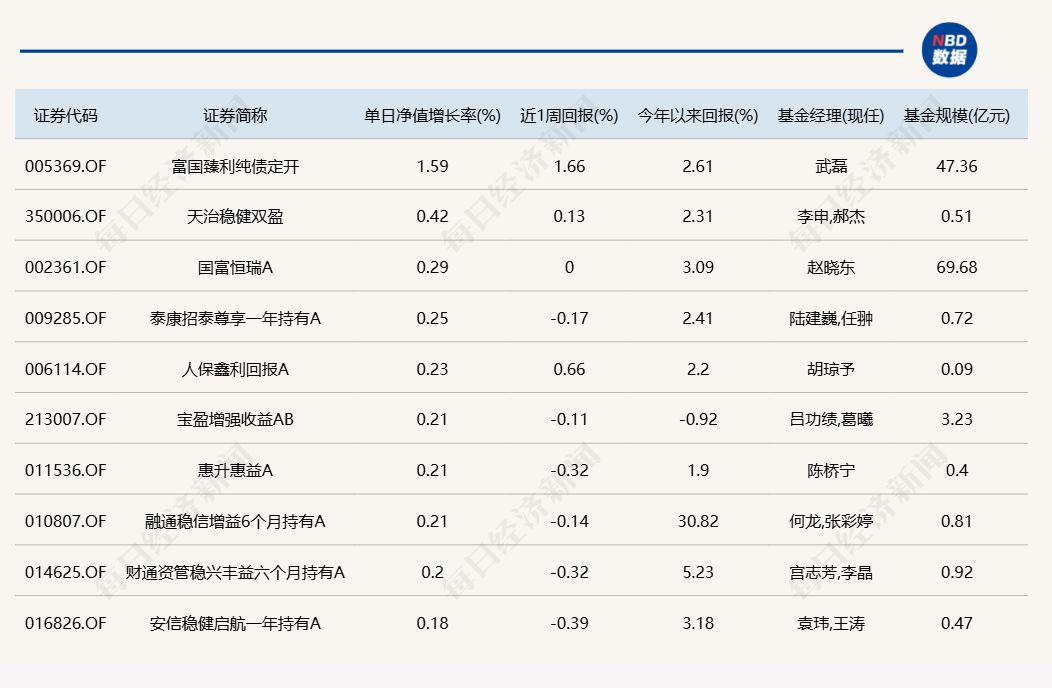Click manager name 陈桥宁
The width and height of the screenshot is (1052, 688).
(831, 470)
